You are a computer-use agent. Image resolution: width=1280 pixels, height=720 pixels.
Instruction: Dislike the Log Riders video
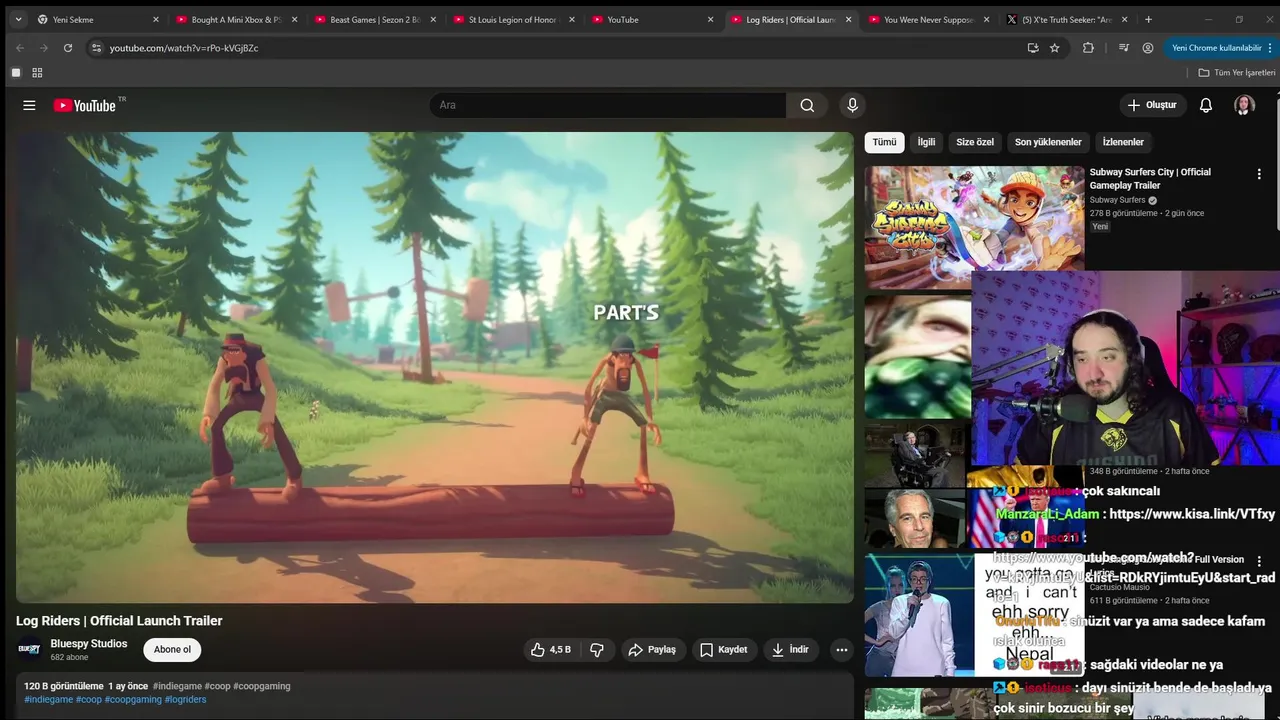[597, 650]
